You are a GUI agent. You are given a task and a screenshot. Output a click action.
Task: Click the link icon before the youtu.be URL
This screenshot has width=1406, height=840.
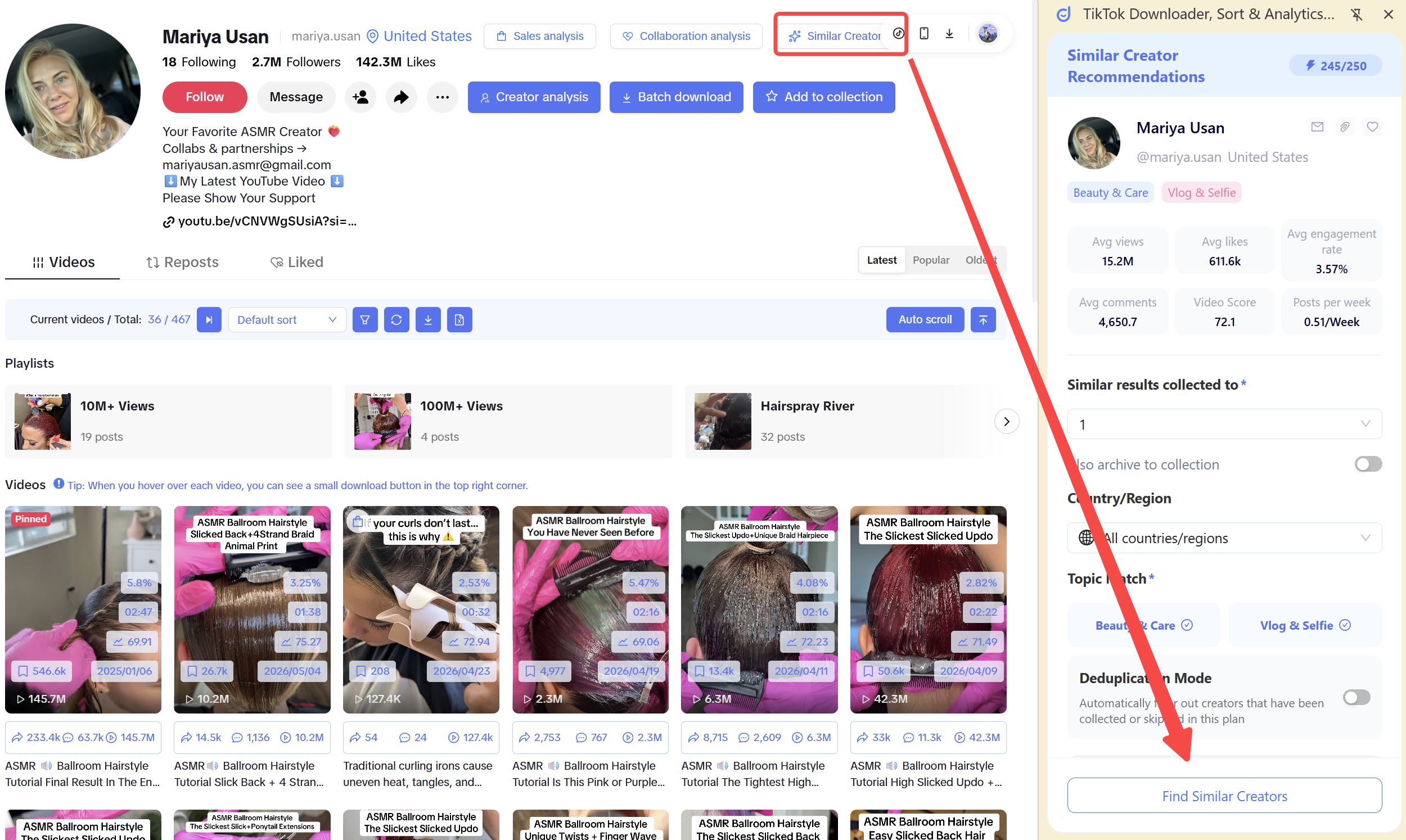(x=168, y=222)
